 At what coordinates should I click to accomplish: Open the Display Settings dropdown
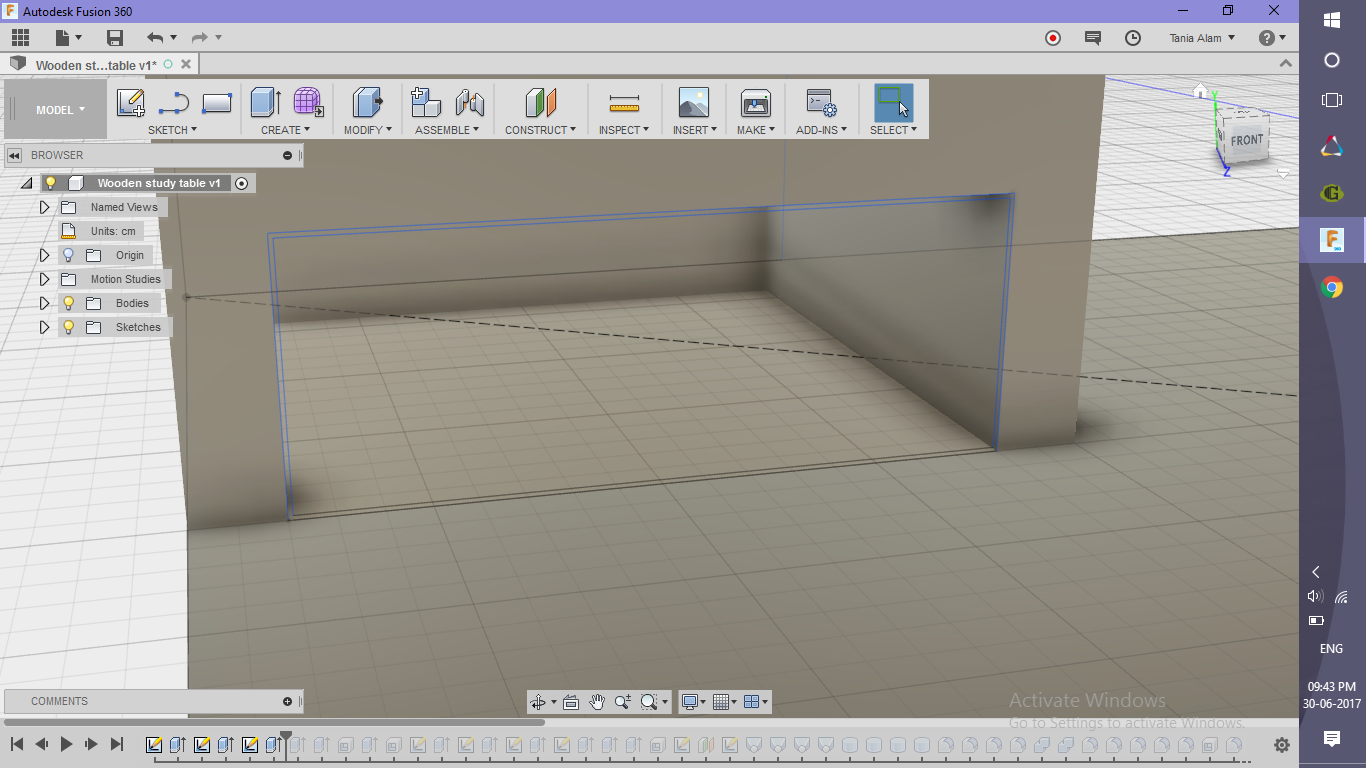tap(693, 702)
